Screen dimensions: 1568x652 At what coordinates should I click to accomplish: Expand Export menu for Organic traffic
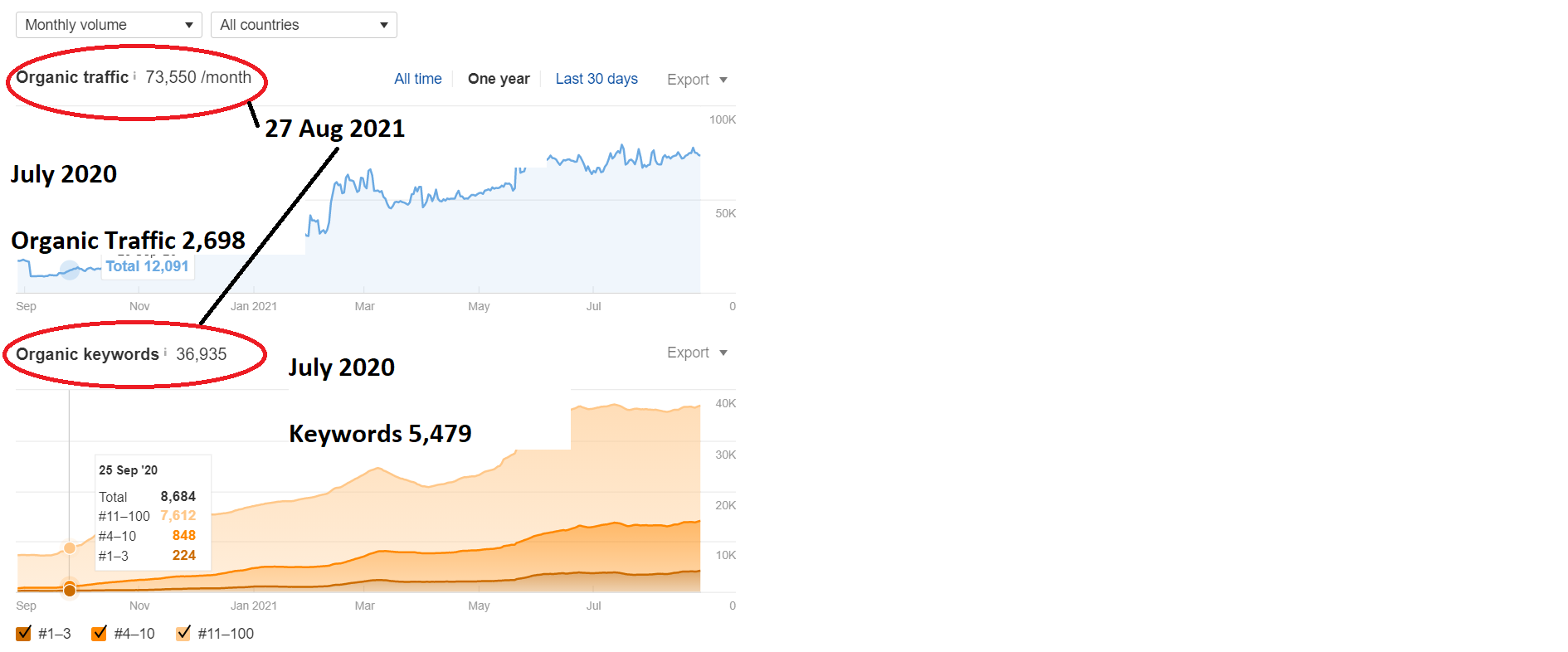(697, 80)
